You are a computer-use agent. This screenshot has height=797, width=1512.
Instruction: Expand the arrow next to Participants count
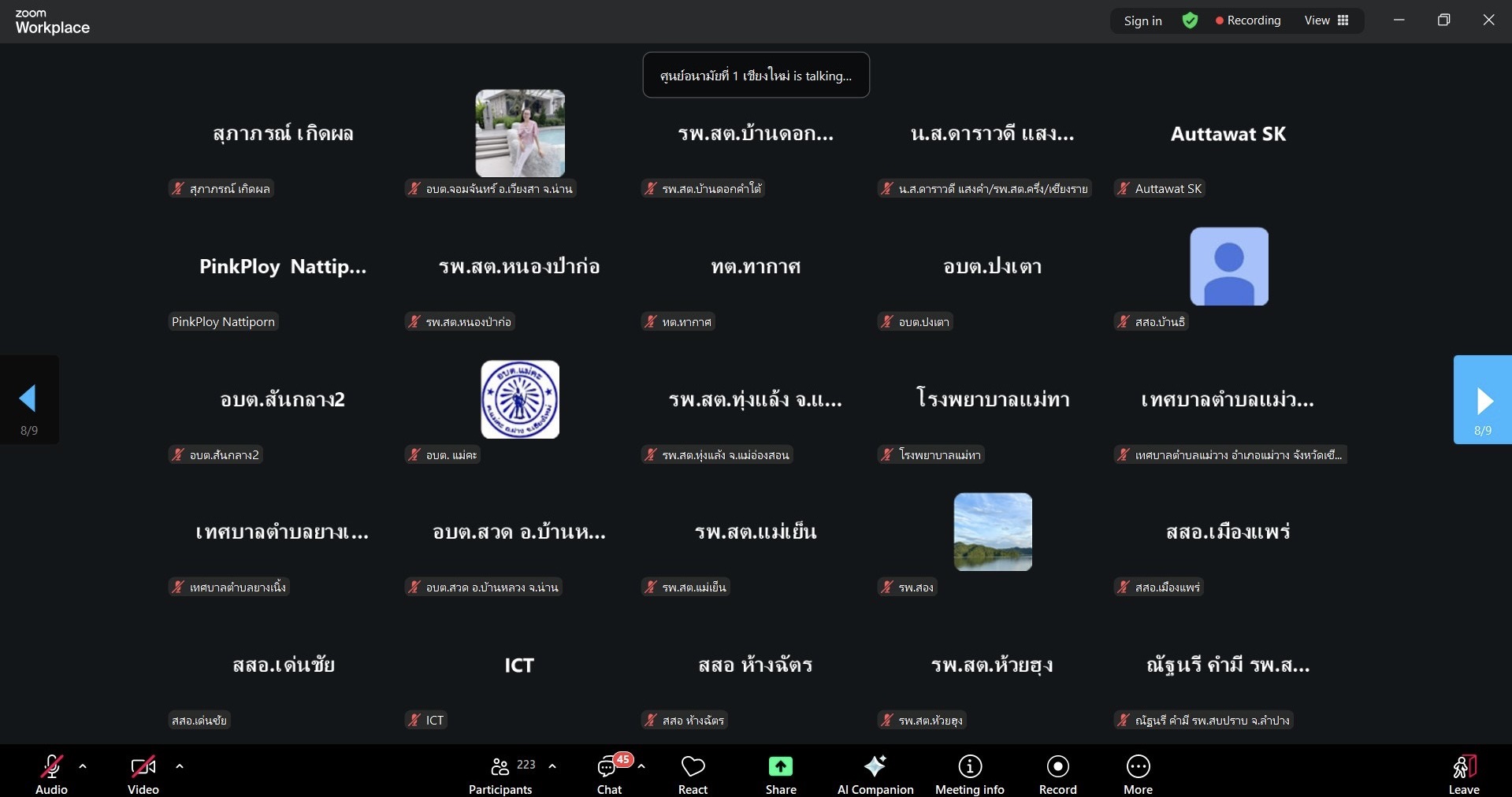552,765
